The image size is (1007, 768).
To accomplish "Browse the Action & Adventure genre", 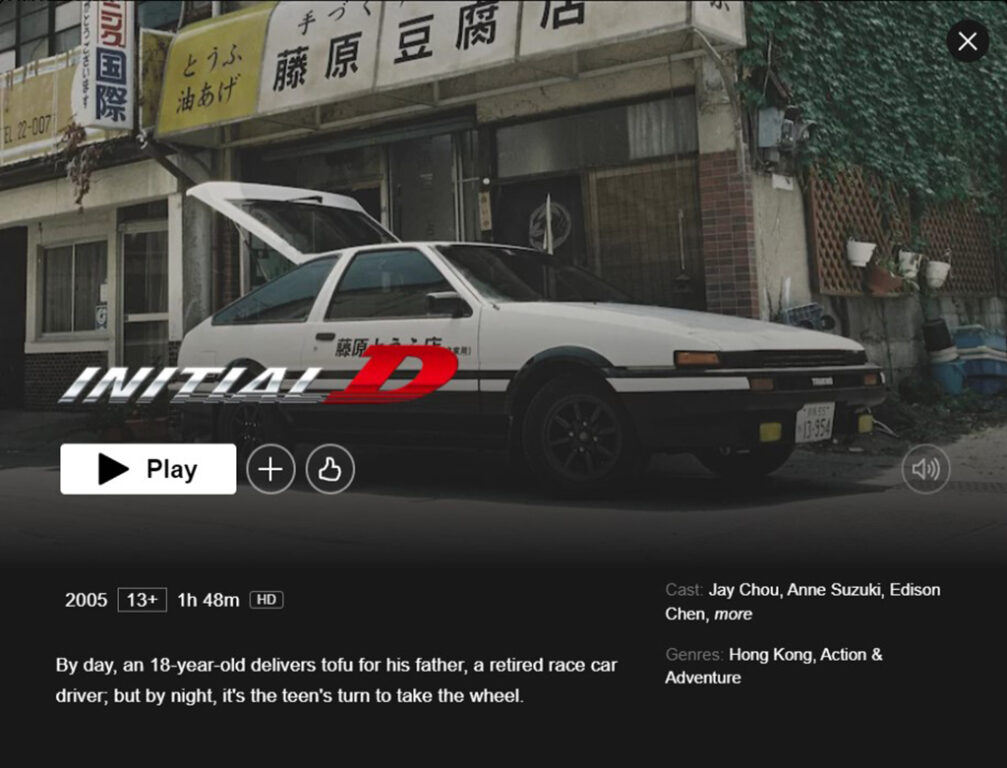I will [774, 666].
